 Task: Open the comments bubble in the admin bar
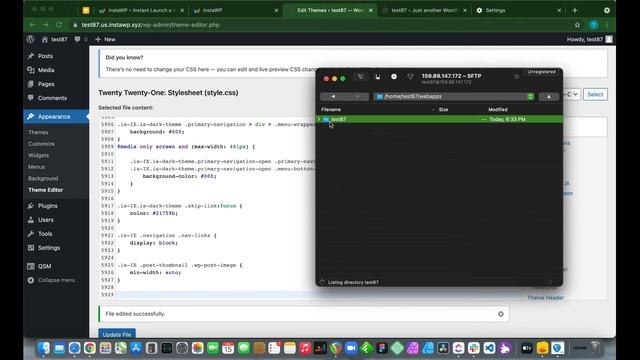81,39
